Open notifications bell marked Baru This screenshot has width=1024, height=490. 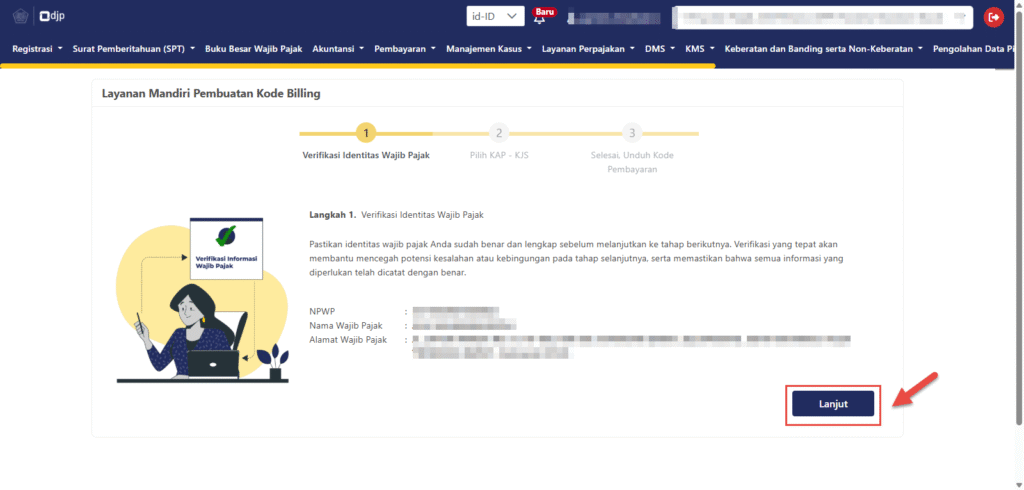click(x=540, y=18)
